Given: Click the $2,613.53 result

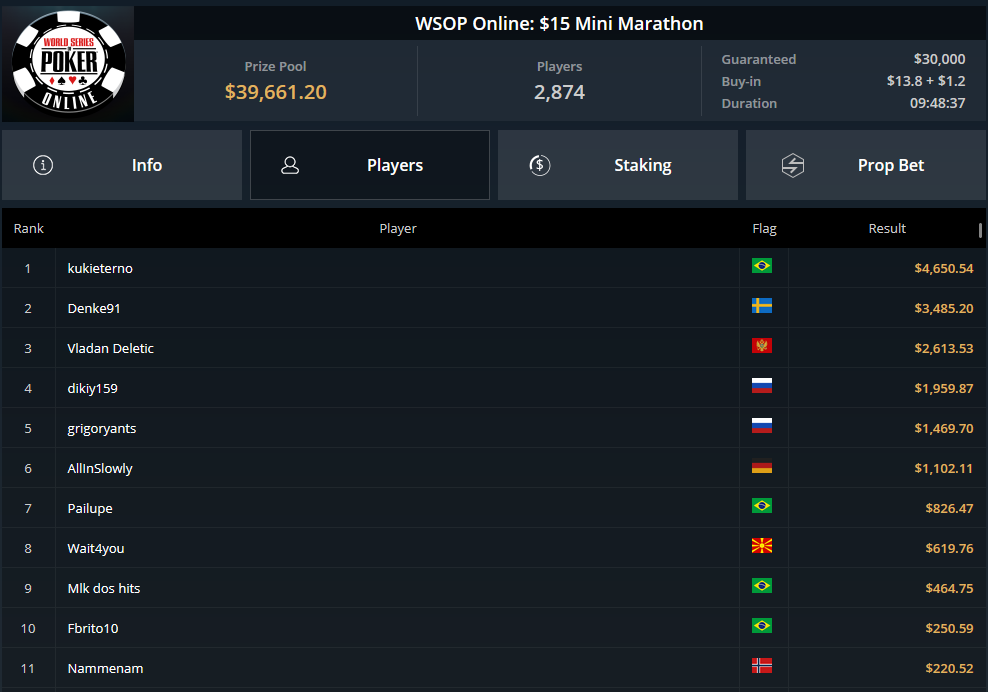Looking at the screenshot, I should pyautogui.click(x=943, y=348).
